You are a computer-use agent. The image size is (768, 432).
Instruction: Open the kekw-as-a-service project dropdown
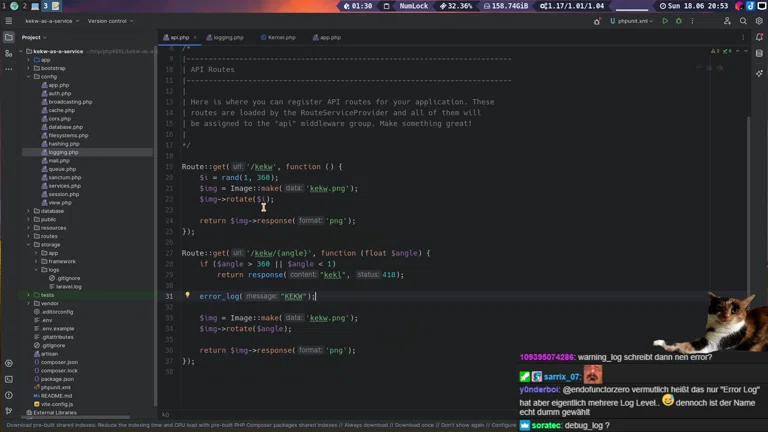(52, 21)
